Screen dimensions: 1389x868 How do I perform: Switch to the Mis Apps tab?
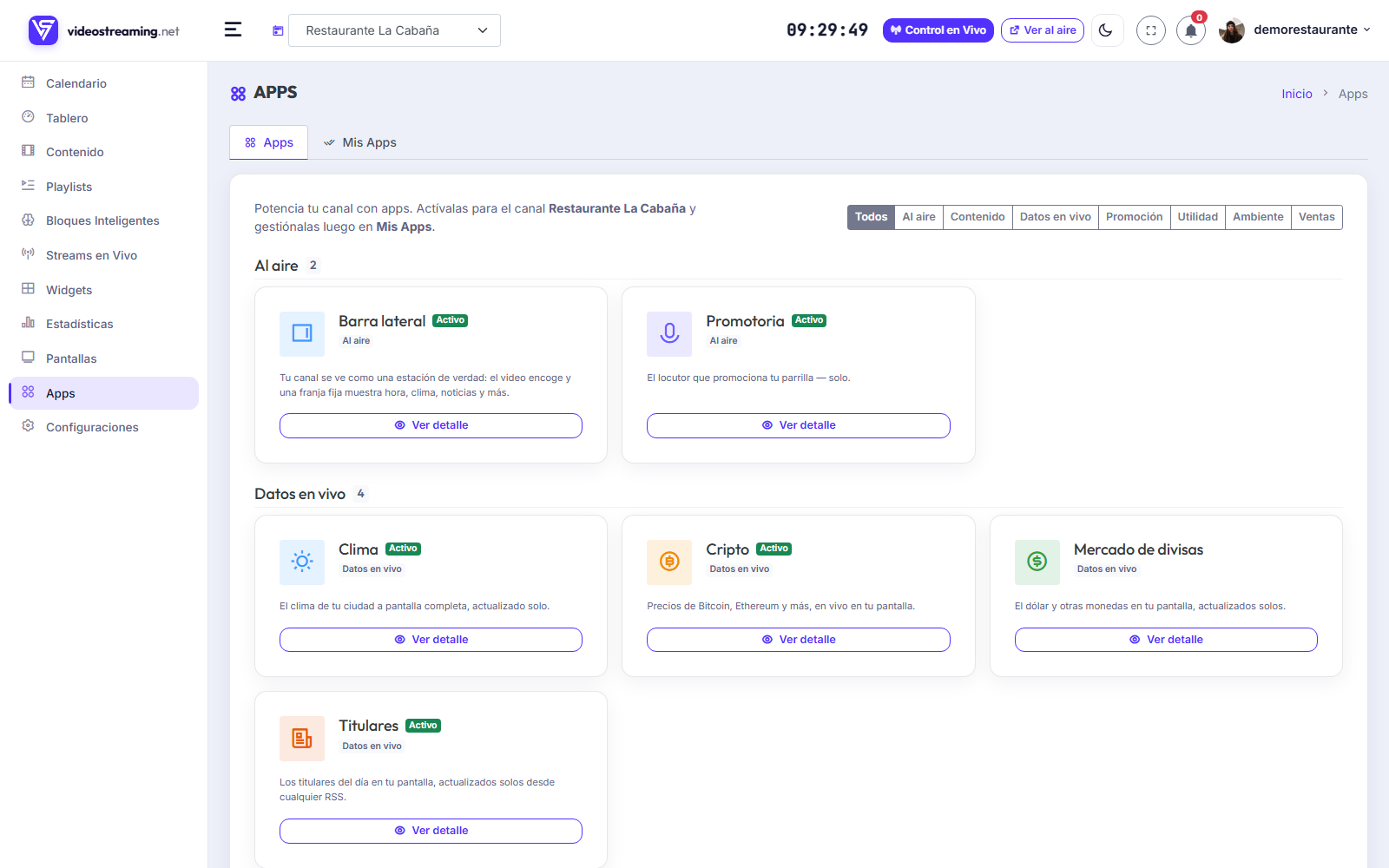(x=360, y=142)
